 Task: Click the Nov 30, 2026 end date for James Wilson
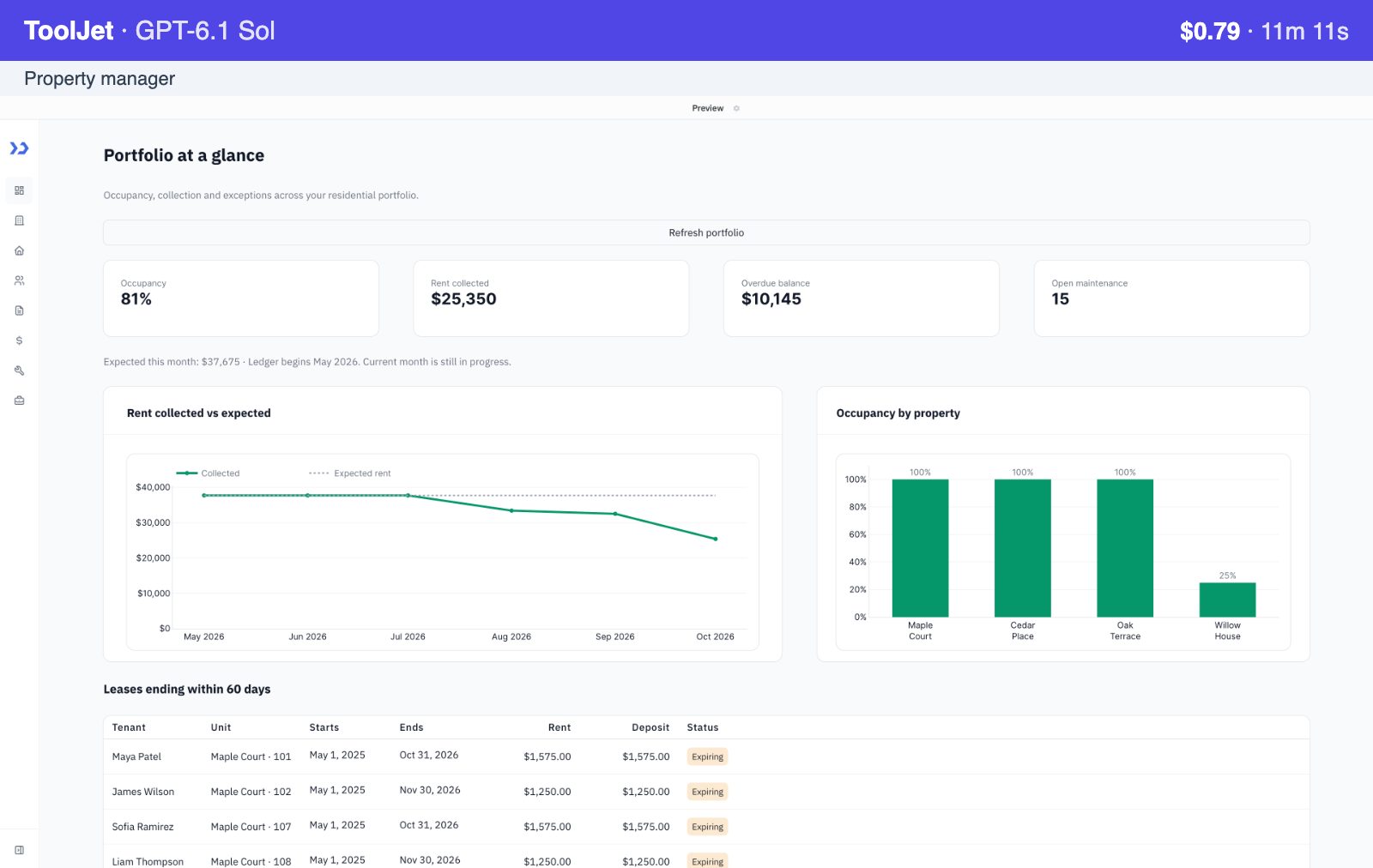430,790
